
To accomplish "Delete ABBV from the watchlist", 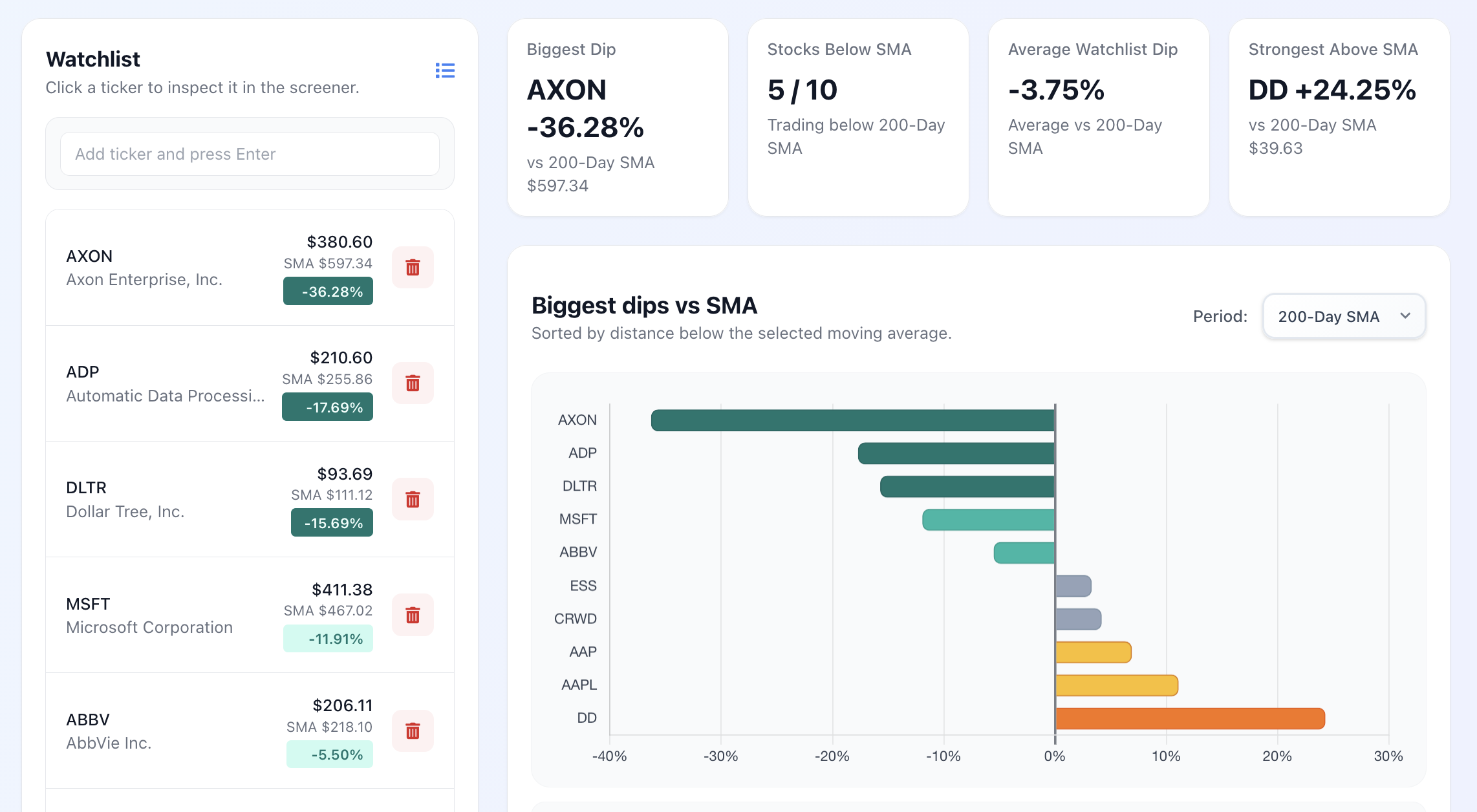I will (x=413, y=731).
